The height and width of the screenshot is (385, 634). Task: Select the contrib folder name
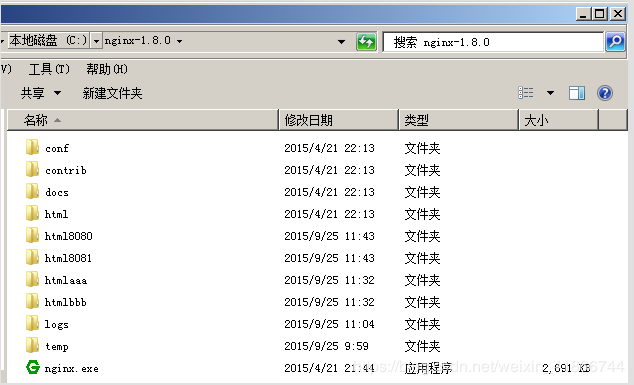[x=66, y=170]
